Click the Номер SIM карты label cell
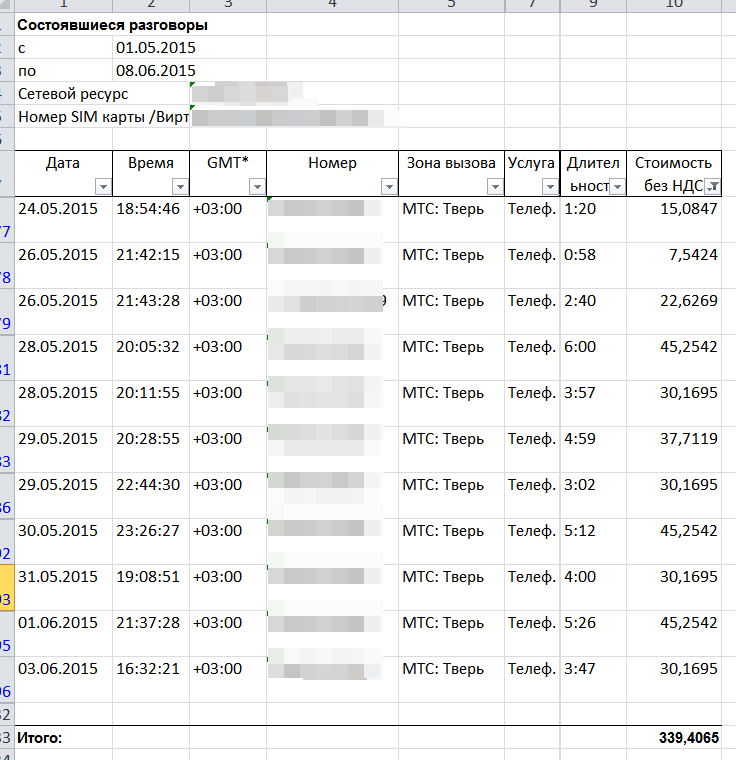This screenshot has height=760, width=736. pyautogui.click(x=102, y=117)
